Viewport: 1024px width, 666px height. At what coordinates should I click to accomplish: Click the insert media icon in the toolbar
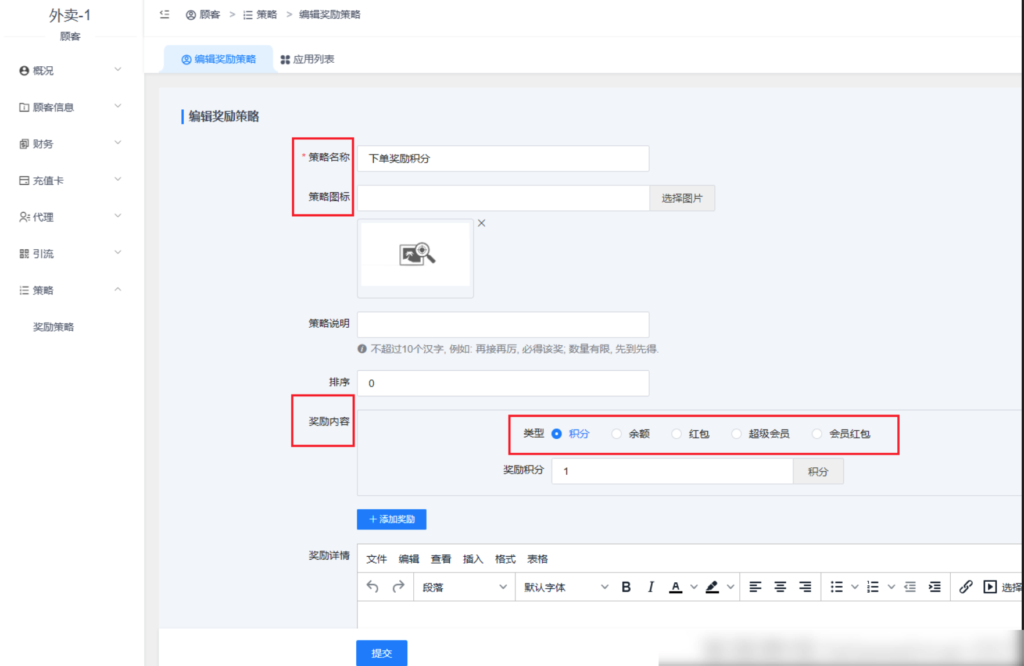coord(988,587)
